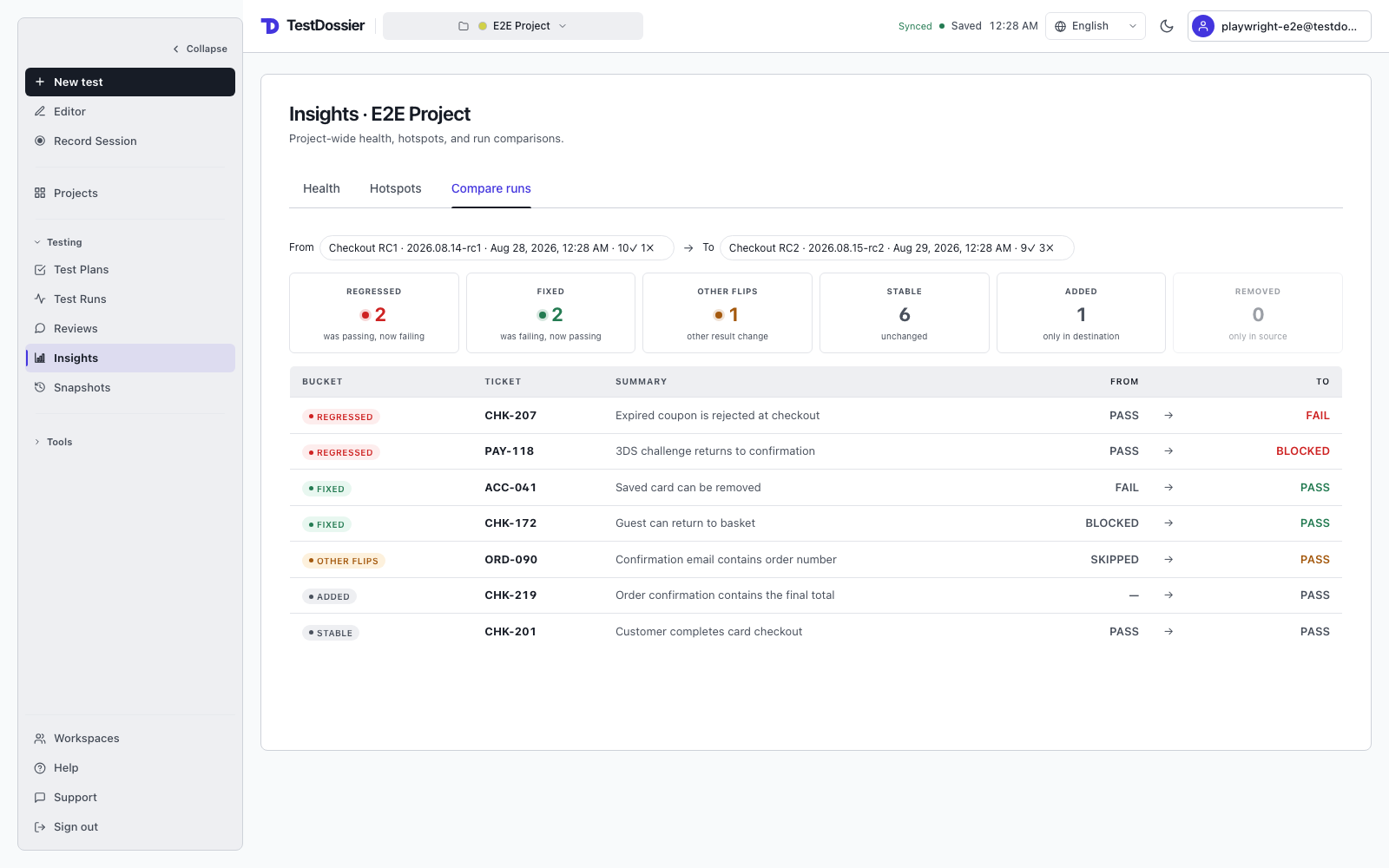The height and width of the screenshot is (868, 1389).
Task: Click the Help question mark icon
Action: 40,767
